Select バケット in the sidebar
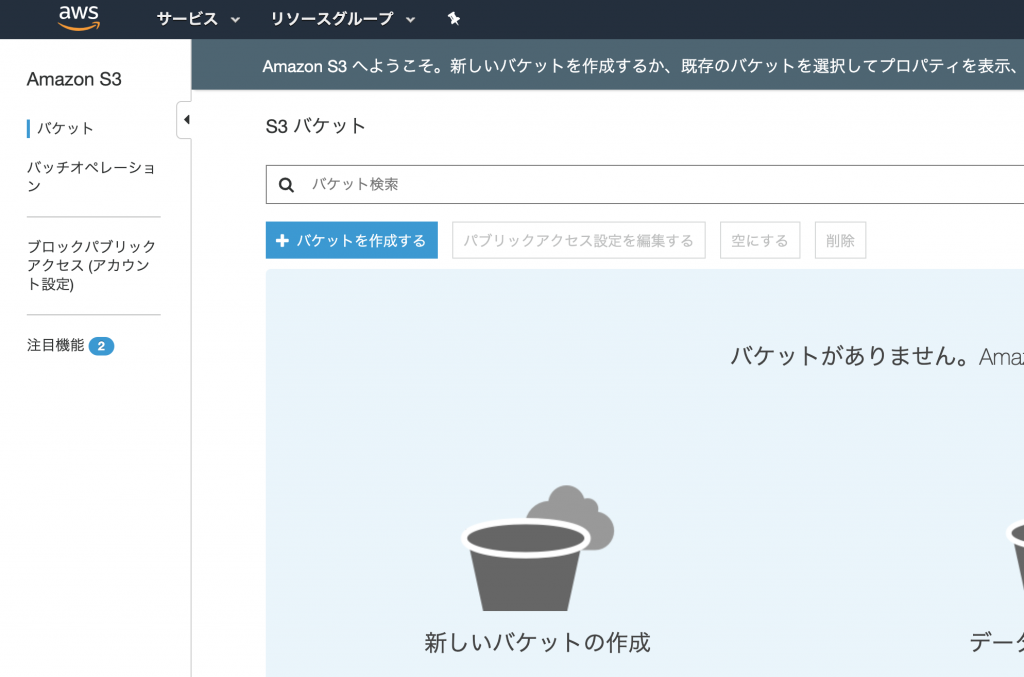 coord(65,129)
